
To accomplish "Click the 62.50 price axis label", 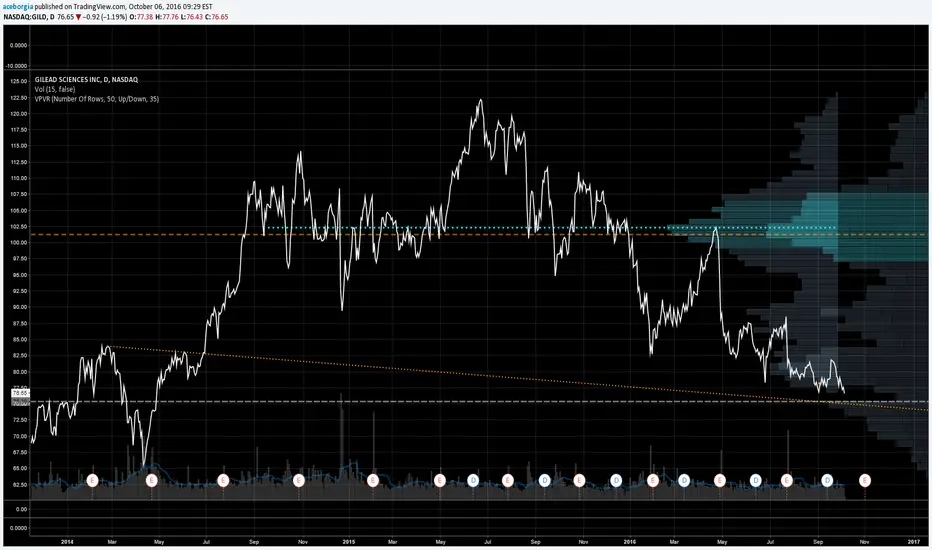I will (19, 485).
